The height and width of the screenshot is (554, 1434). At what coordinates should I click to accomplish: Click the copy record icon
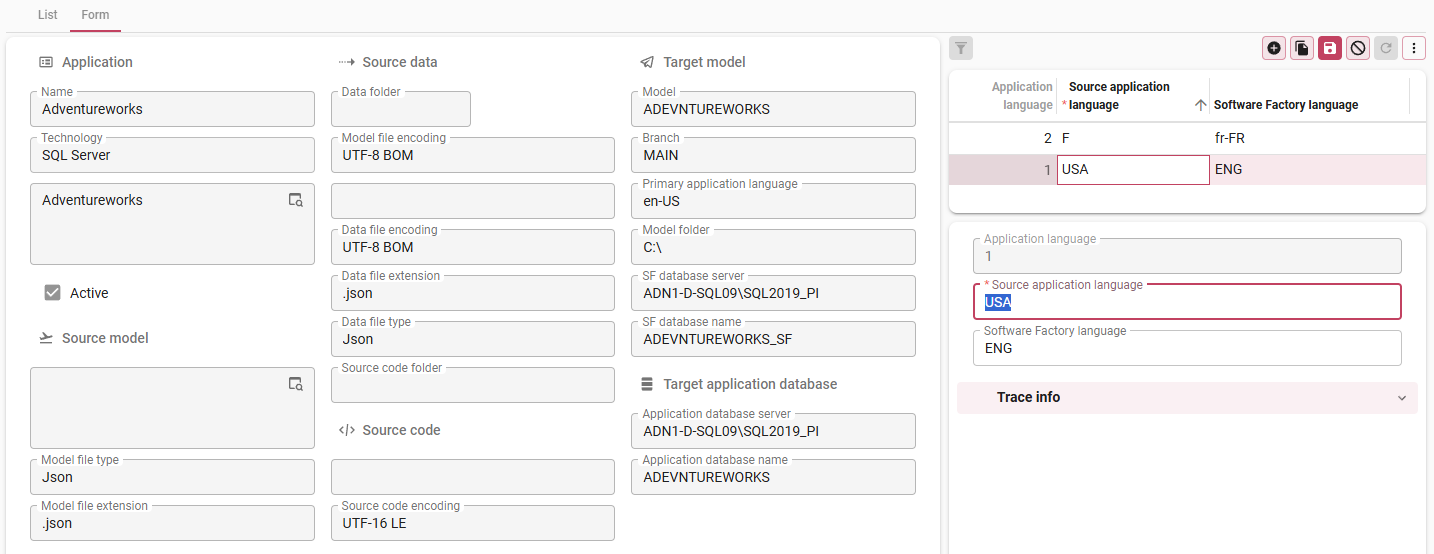point(1302,48)
